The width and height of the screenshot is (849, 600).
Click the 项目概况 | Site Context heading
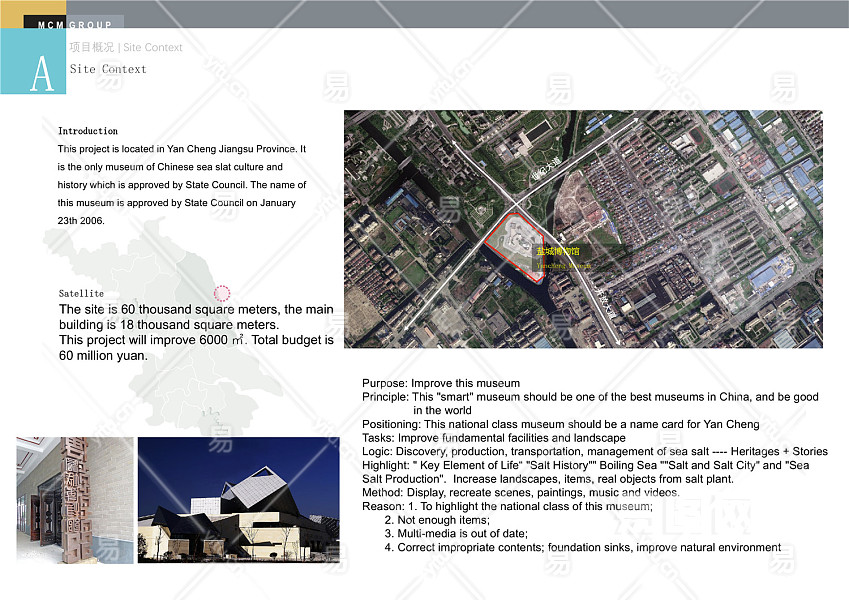point(126,47)
